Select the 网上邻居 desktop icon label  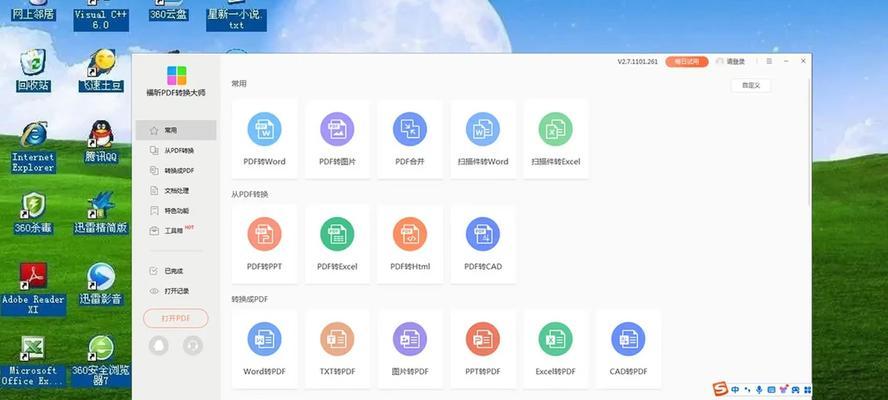tap(33, 15)
